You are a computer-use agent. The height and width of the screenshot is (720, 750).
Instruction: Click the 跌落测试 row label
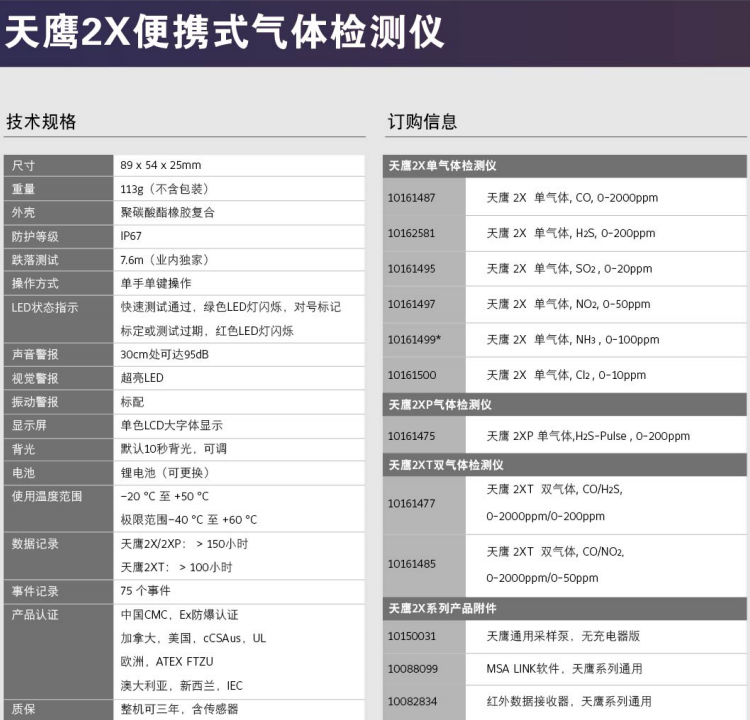pyautogui.click(x=35, y=260)
